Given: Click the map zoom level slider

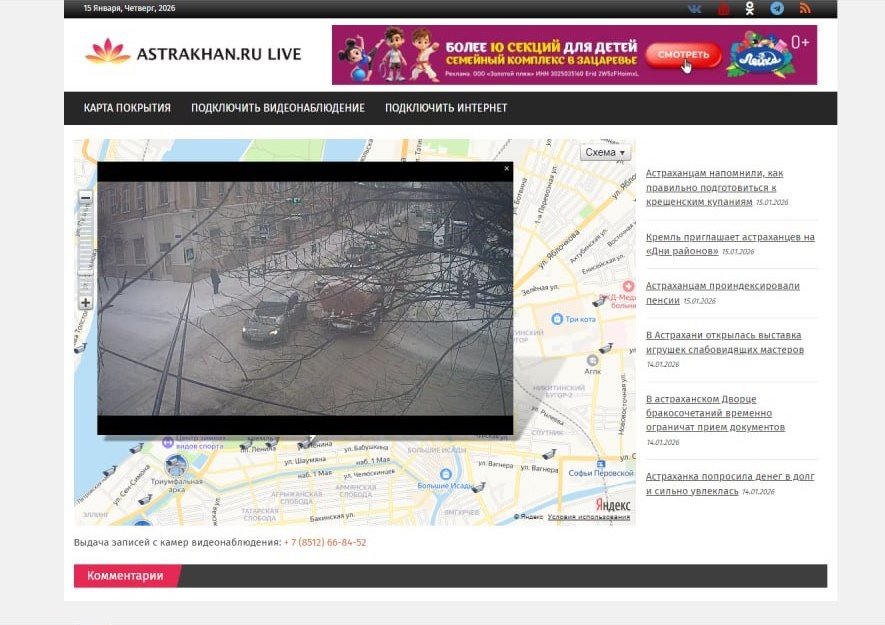Looking at the screenshot, I should (x=85, y=250).
